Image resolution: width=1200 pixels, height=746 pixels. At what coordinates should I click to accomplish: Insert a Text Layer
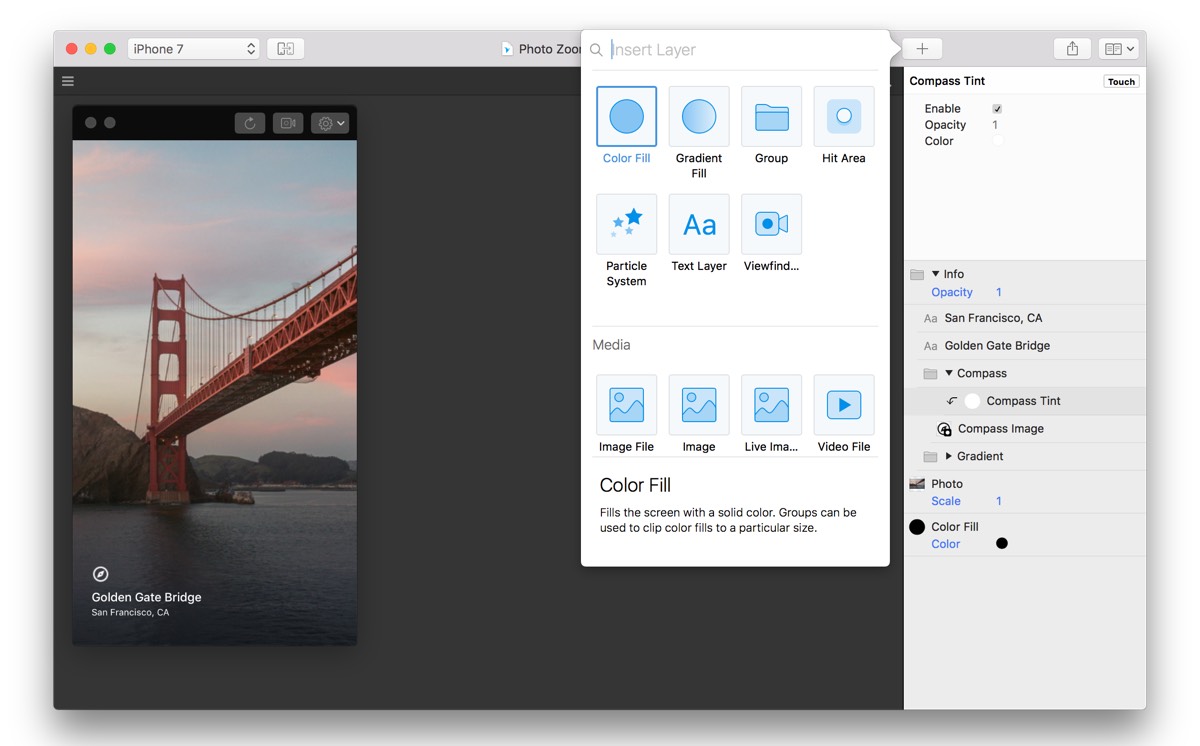(698, 225)
